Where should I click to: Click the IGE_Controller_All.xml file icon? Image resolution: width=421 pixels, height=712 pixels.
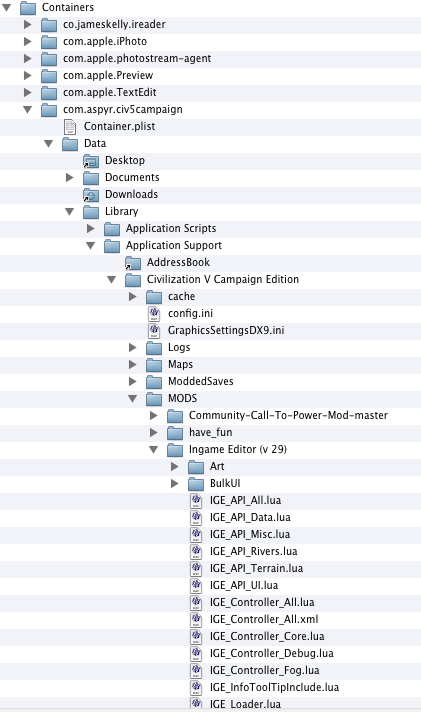click(x=196, y=619)
